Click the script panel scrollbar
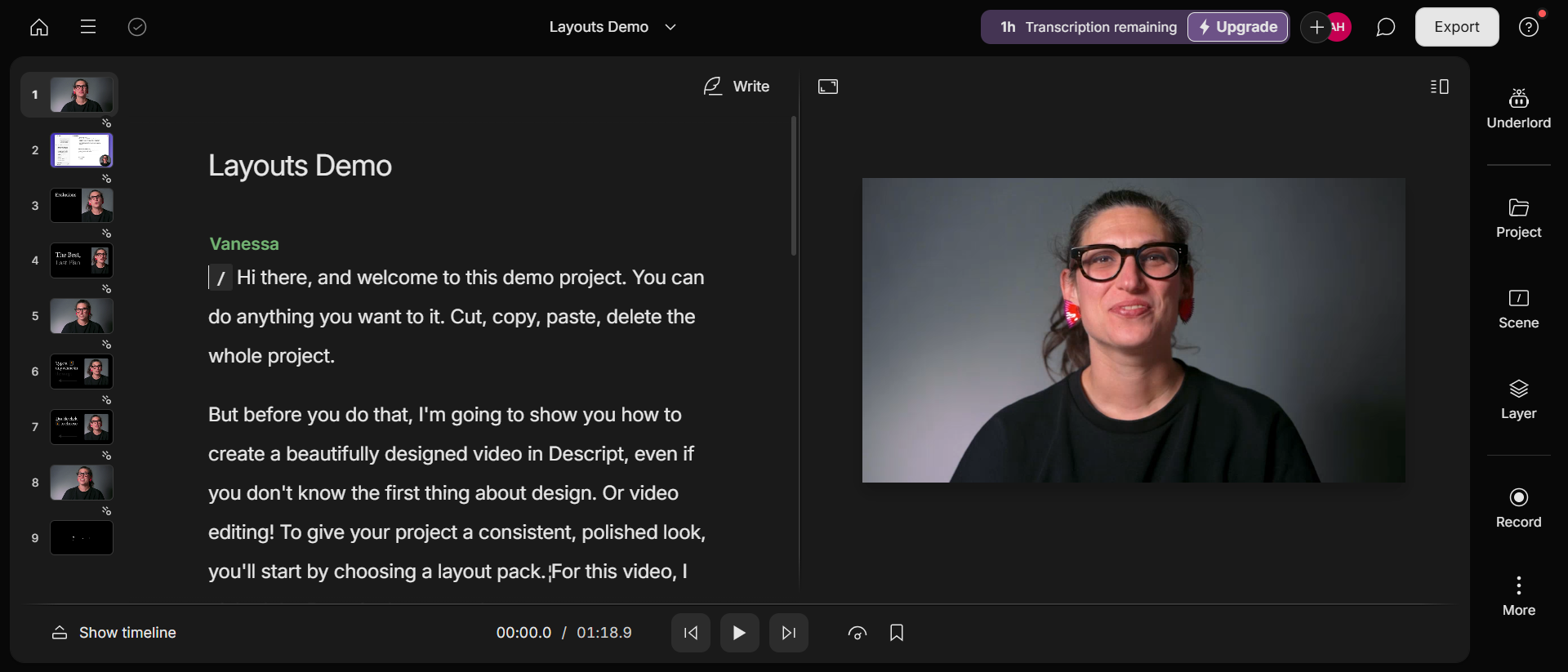1568x672 pixels. (793, 185)
